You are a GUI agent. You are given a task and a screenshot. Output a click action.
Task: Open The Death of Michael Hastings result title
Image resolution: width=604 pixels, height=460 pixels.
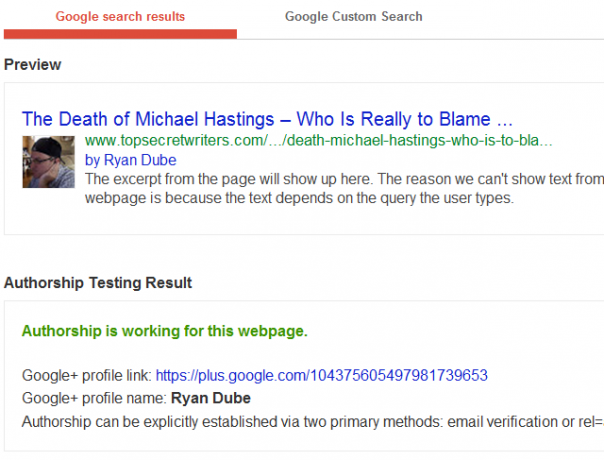267,119
